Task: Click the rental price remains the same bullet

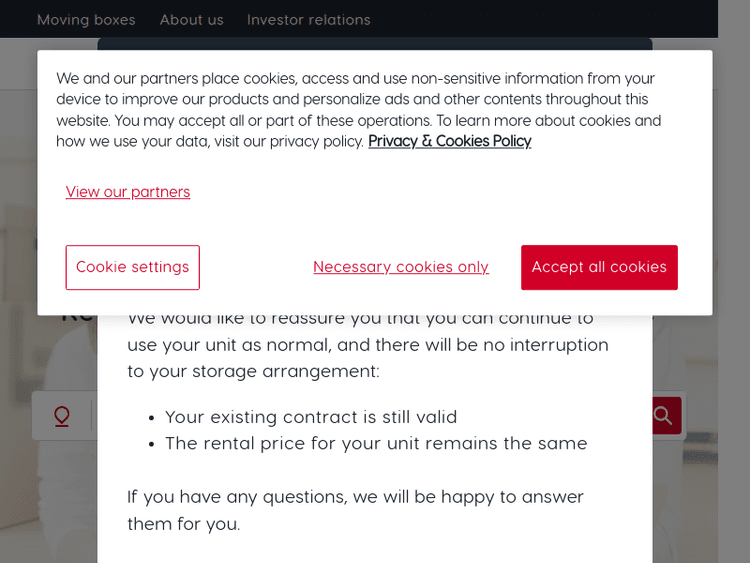Action: [x=376, y=443]
